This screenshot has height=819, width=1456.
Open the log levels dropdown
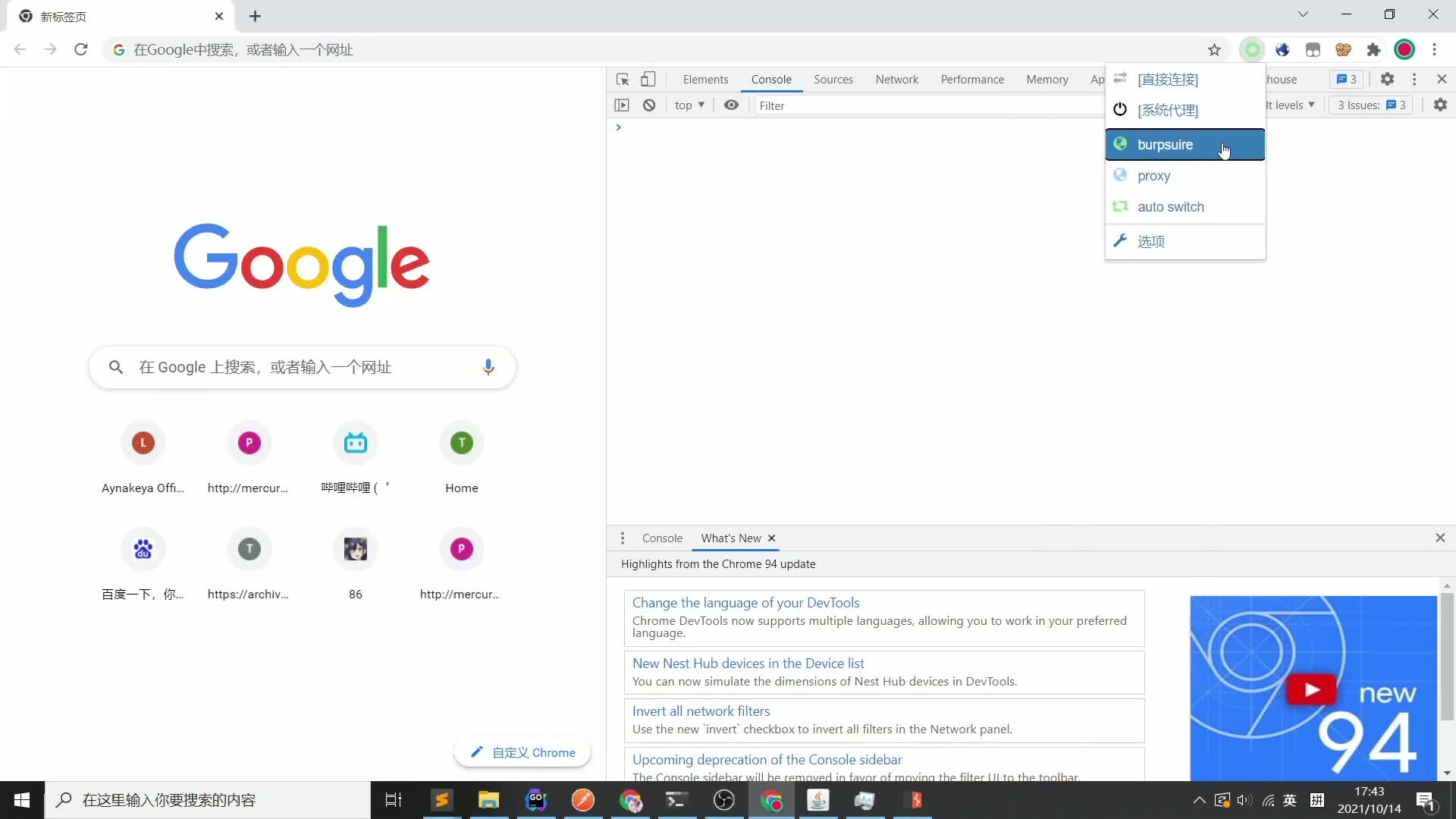[1291, 105]
